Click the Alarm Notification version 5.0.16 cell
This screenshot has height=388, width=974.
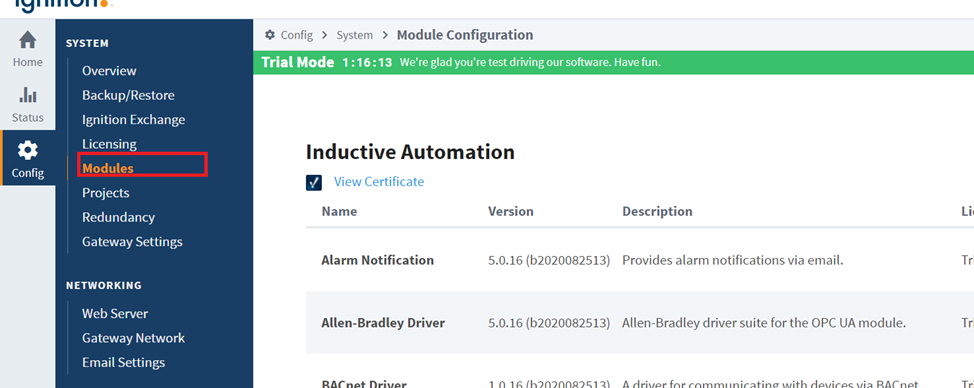point(549,261)
